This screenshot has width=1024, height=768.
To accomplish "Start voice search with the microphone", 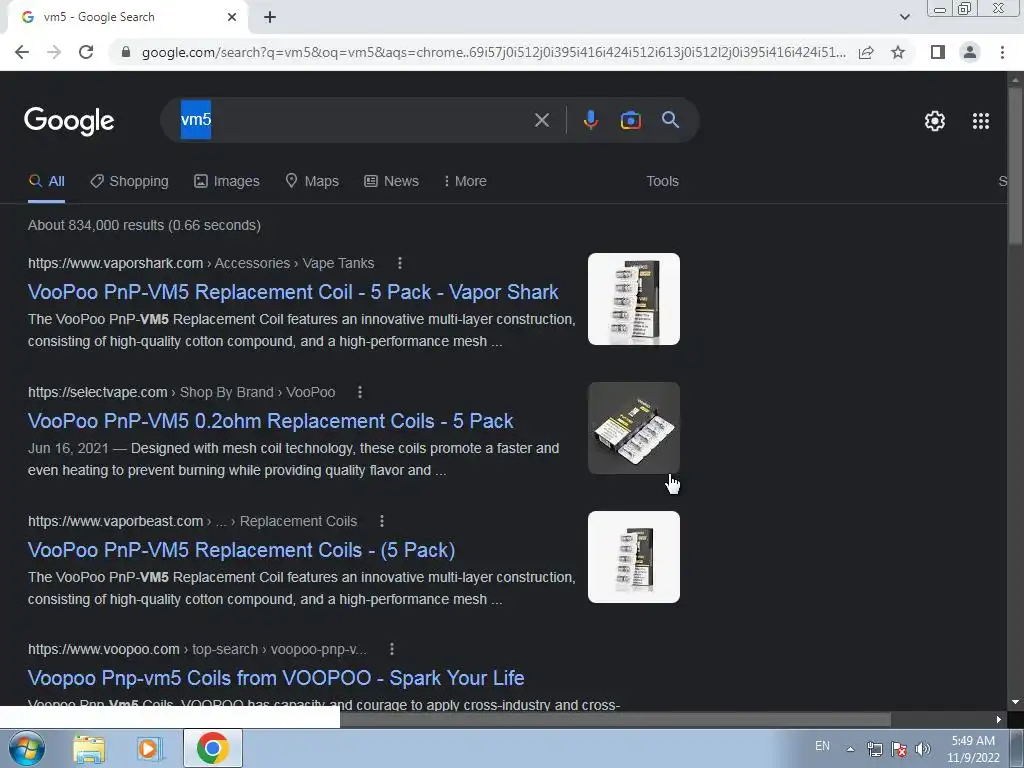I will pos(590,120).
